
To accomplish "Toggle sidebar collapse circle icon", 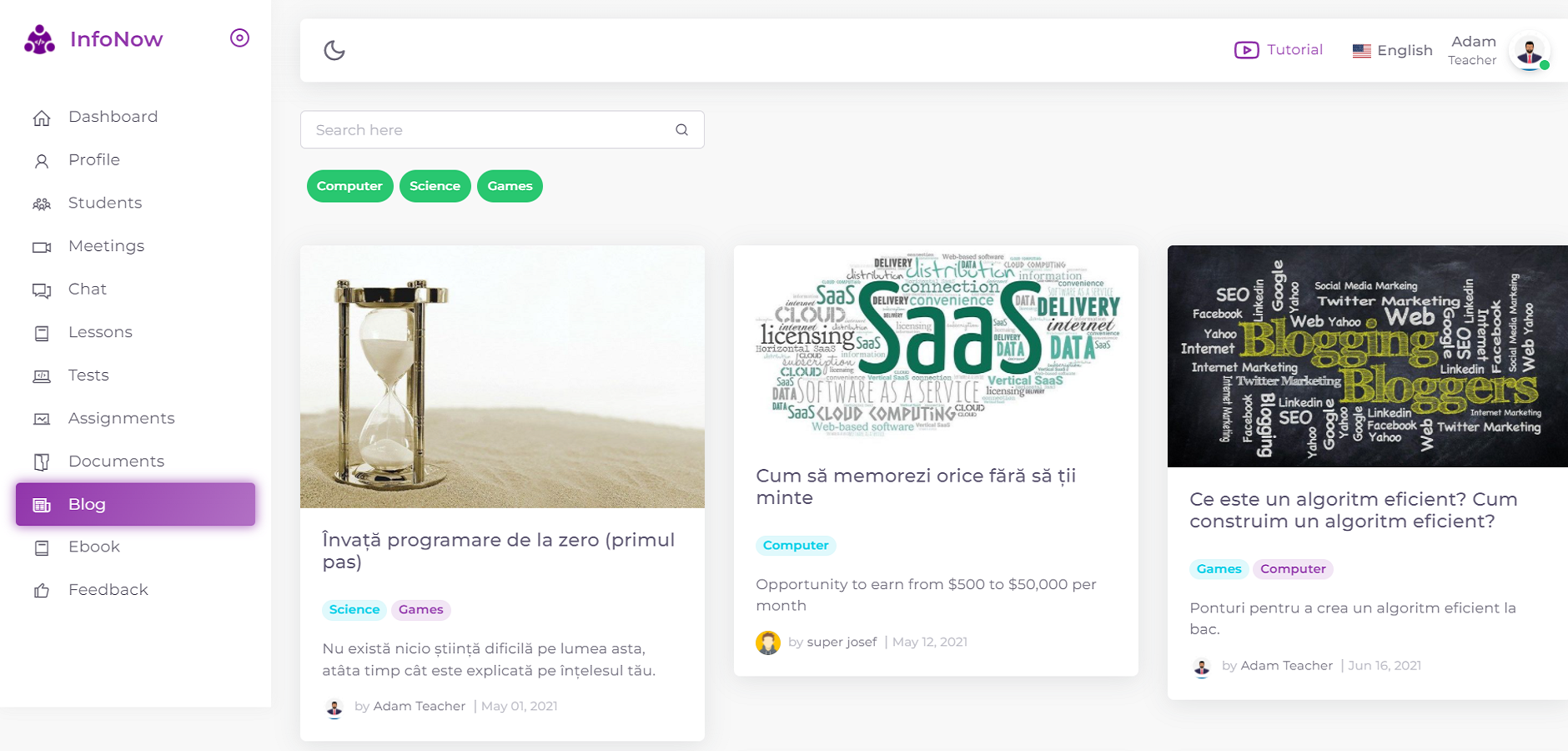I will pos(239,38).
